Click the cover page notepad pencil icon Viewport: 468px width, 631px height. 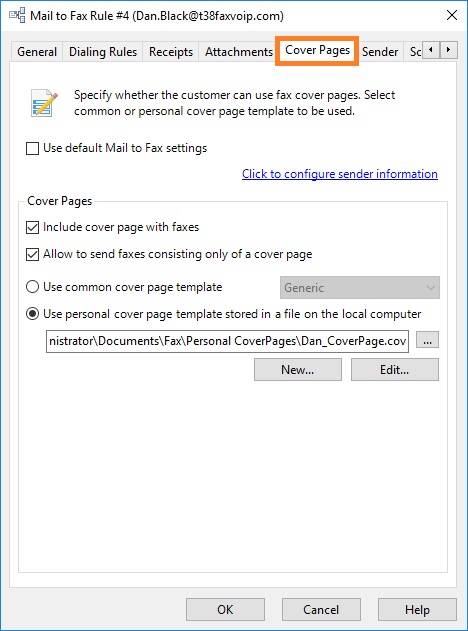44,103
